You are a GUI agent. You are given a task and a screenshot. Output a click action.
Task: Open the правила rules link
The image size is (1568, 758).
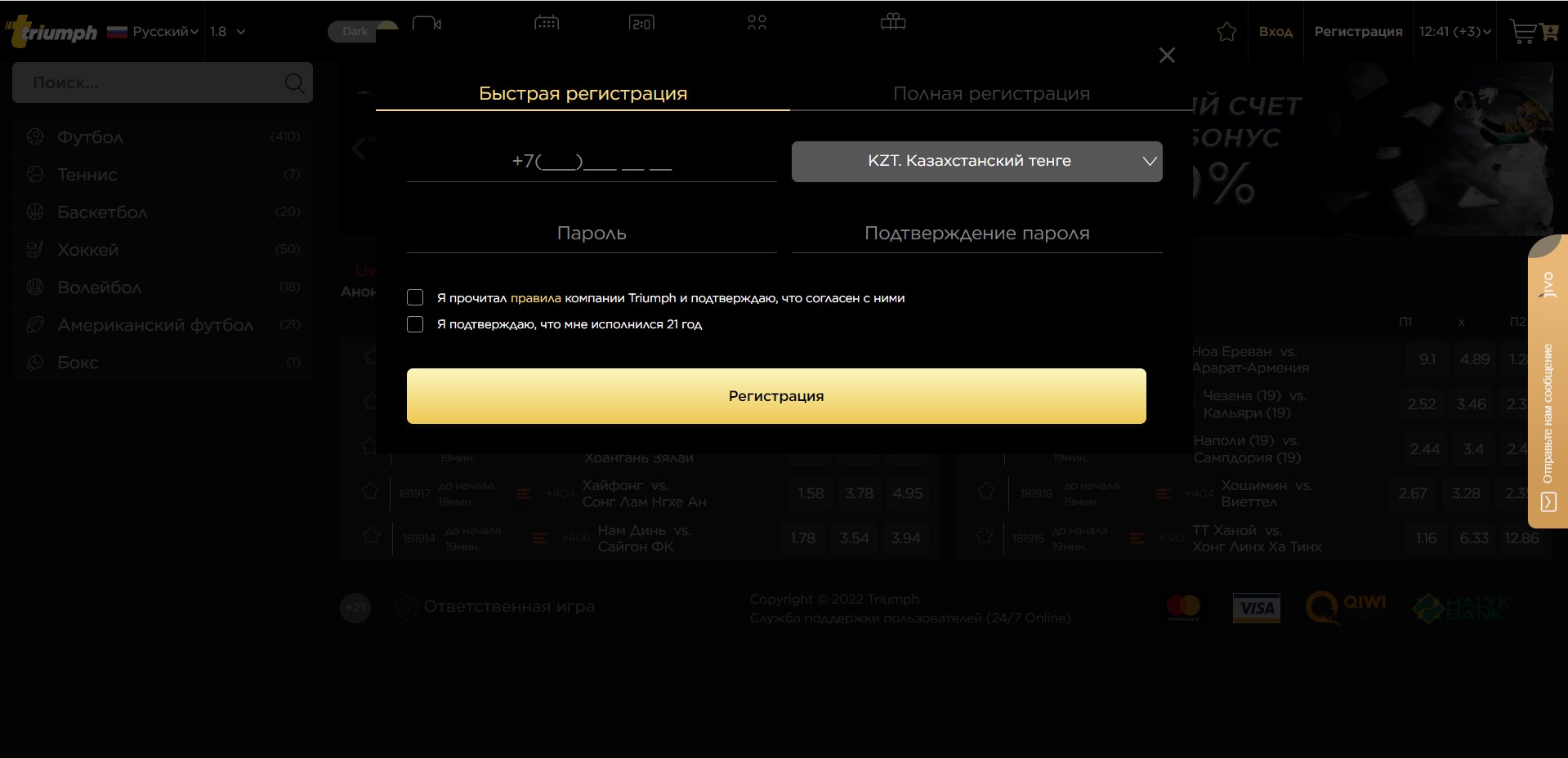(x=536, y=298)
